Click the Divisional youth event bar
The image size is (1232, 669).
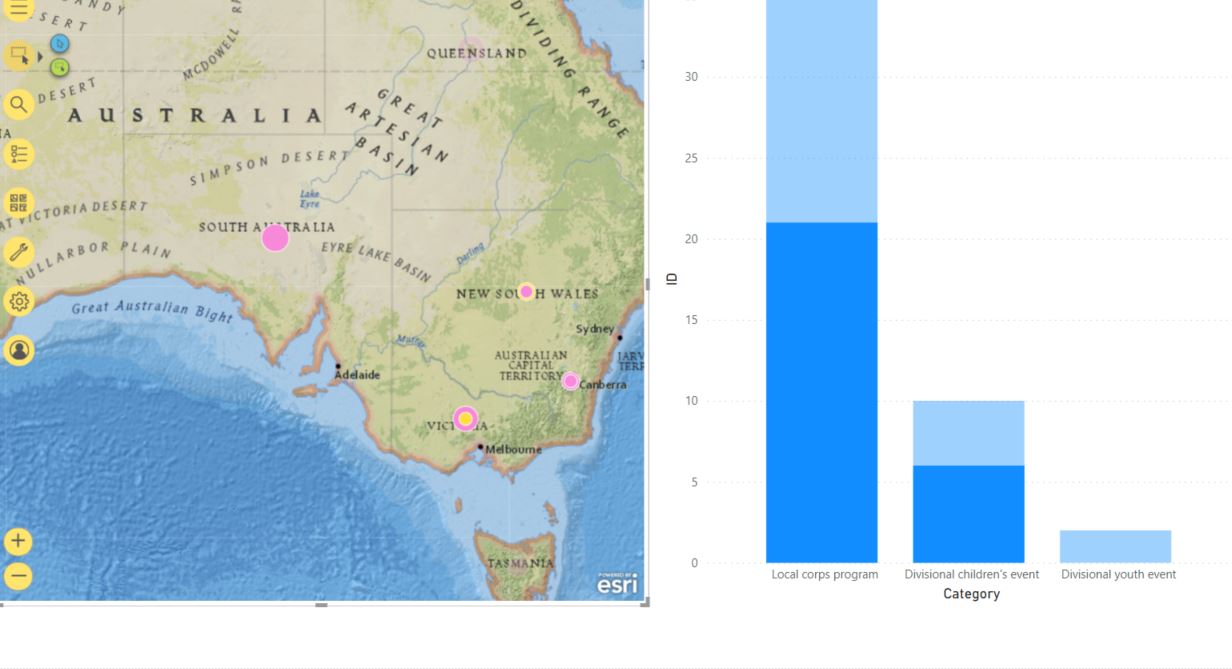point(1115,547)
